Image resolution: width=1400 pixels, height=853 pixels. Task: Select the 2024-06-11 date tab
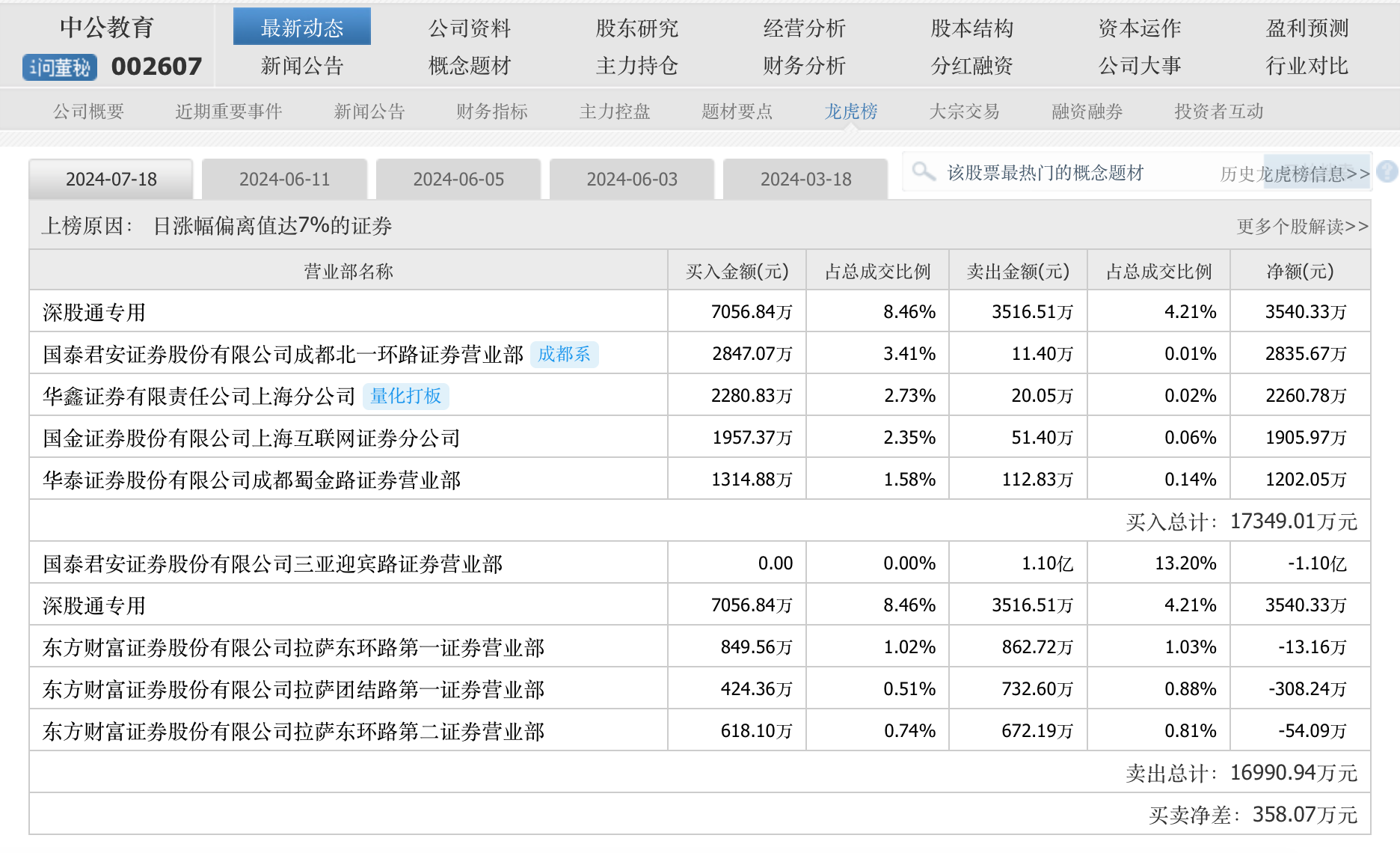284,180
